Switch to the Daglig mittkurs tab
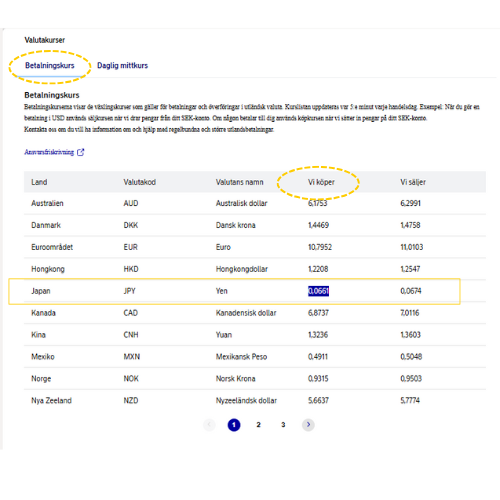The image size is (500, 500). pyautogui.click(x=122, y=65)
